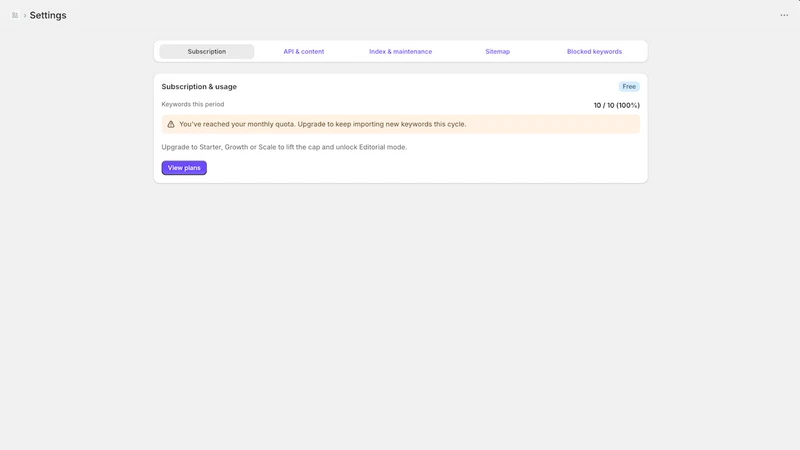Click the Settings page title

(x=48, y=15)
